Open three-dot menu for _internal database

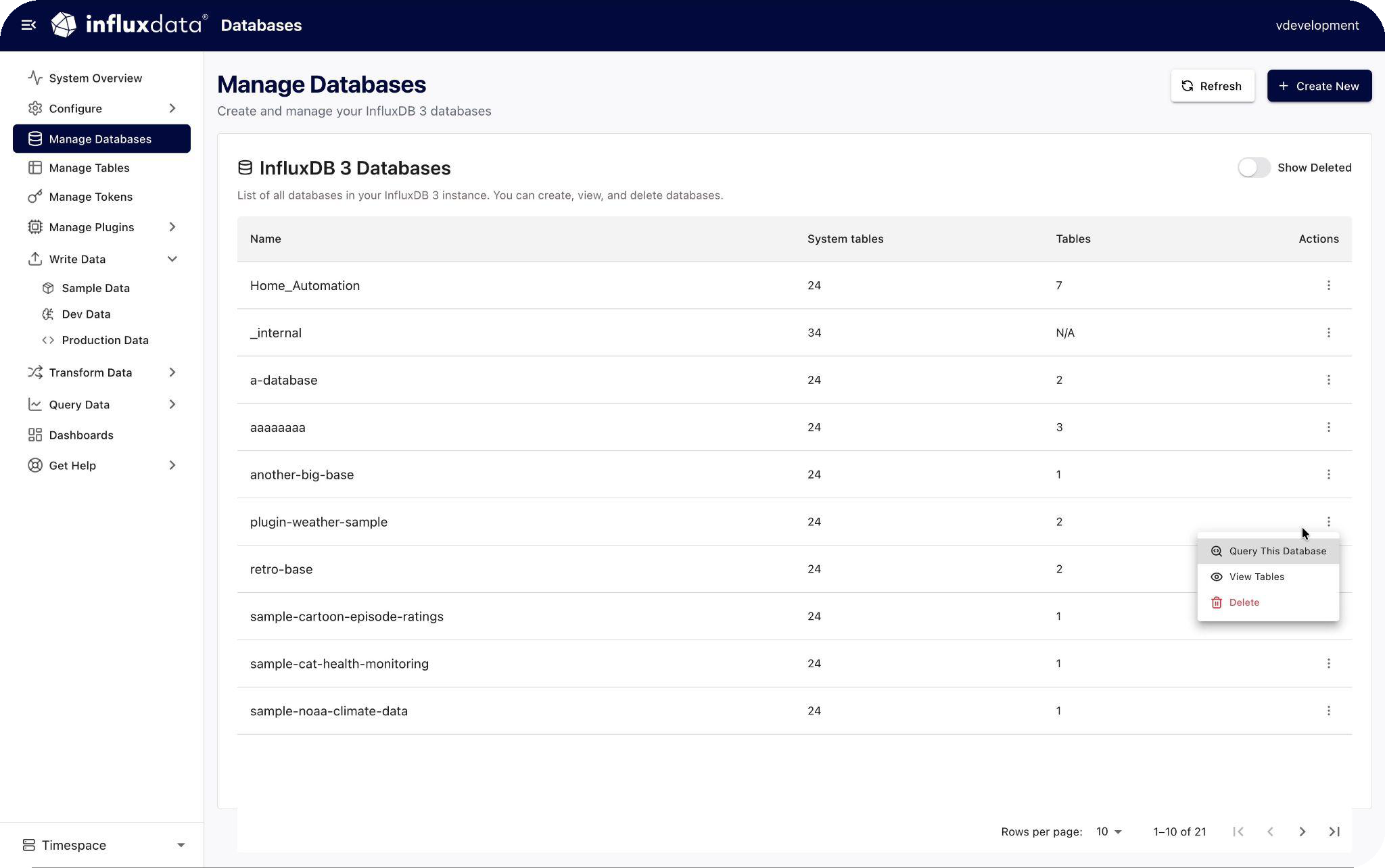[x=1328, y=333]
